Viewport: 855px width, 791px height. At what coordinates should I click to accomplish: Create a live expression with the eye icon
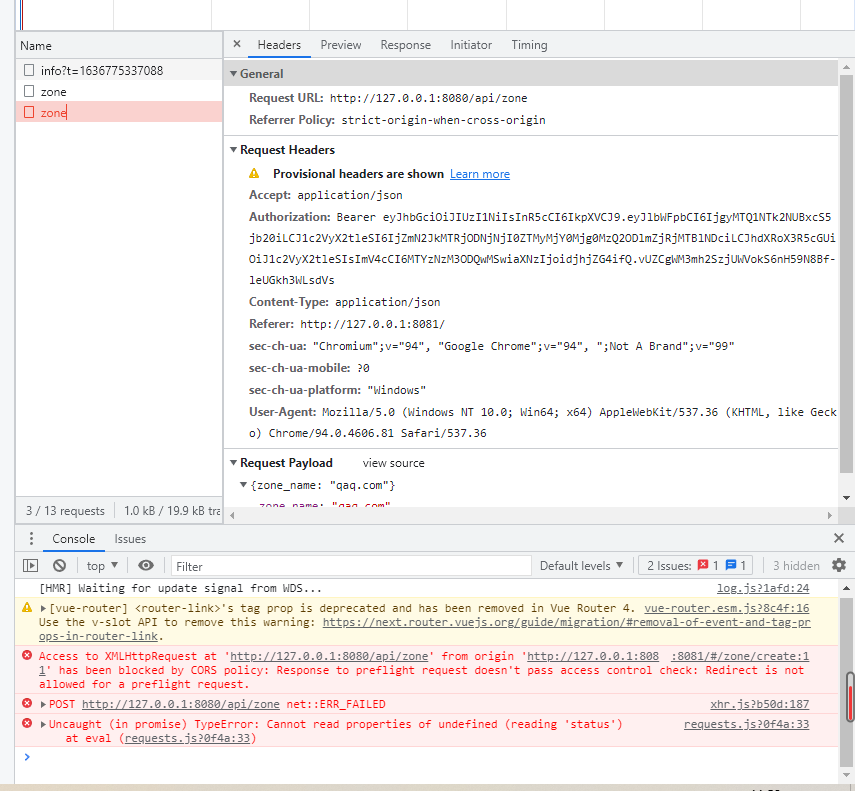144,565
